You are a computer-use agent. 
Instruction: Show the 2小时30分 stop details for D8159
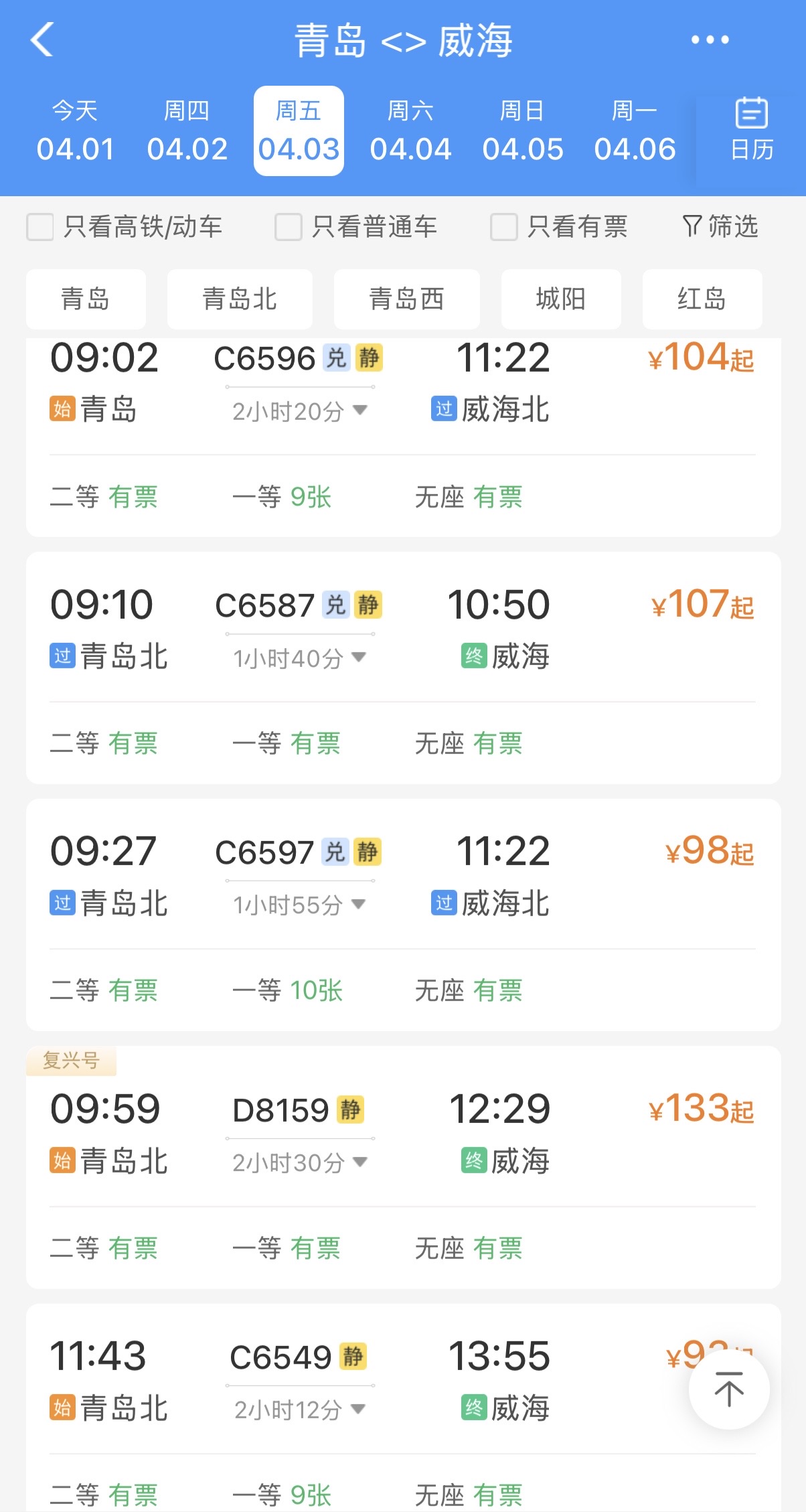click(299, 1162)
